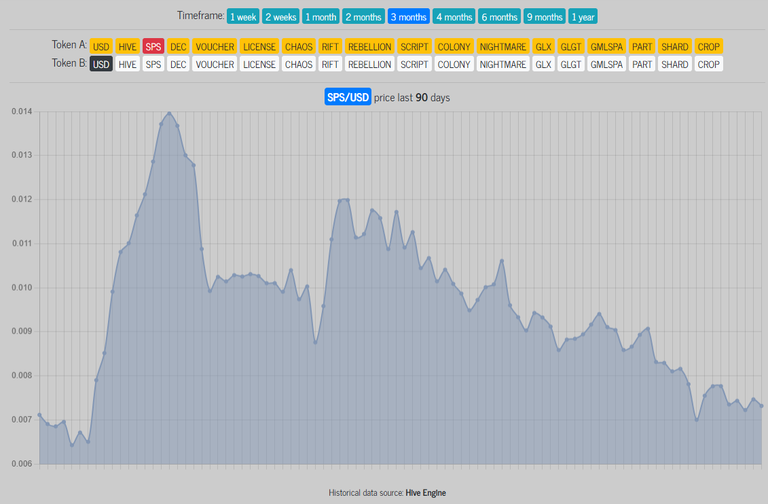Choose PART as Token A
The image size is (768, 504).
[x=642, y=47]
